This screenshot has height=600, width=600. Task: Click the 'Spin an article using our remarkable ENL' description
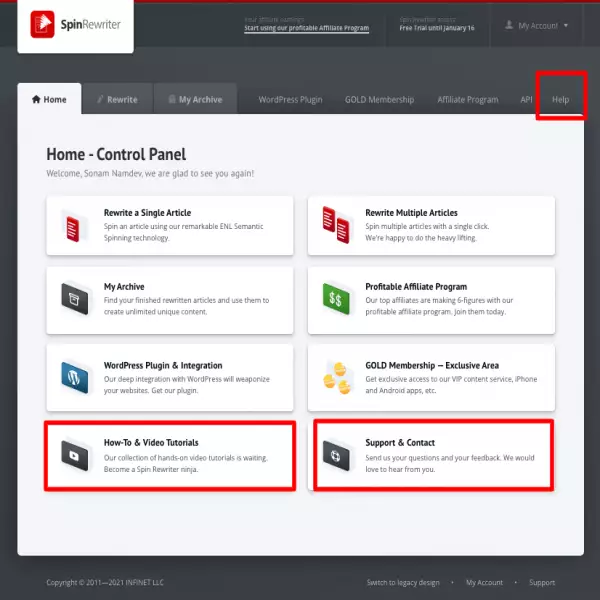(183, 232)
